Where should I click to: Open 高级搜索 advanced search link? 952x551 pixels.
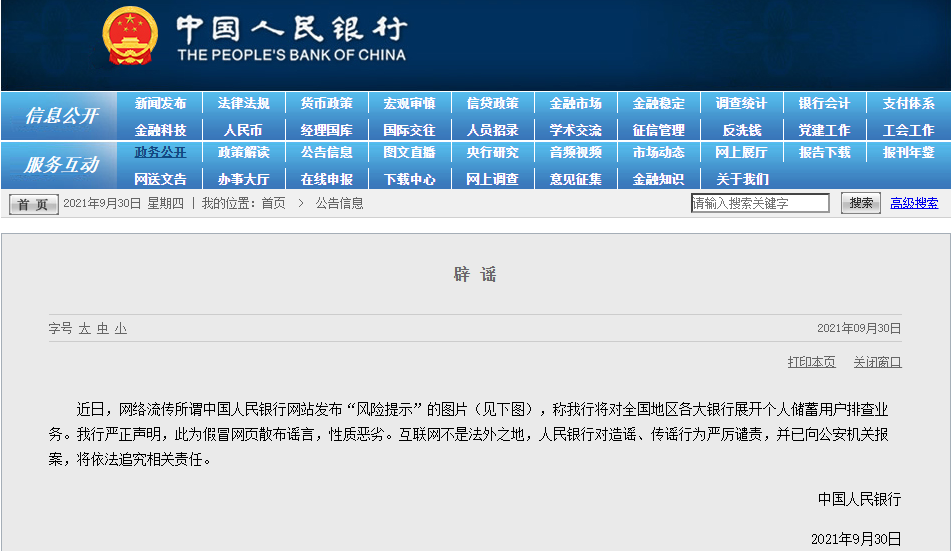[914, 203]
